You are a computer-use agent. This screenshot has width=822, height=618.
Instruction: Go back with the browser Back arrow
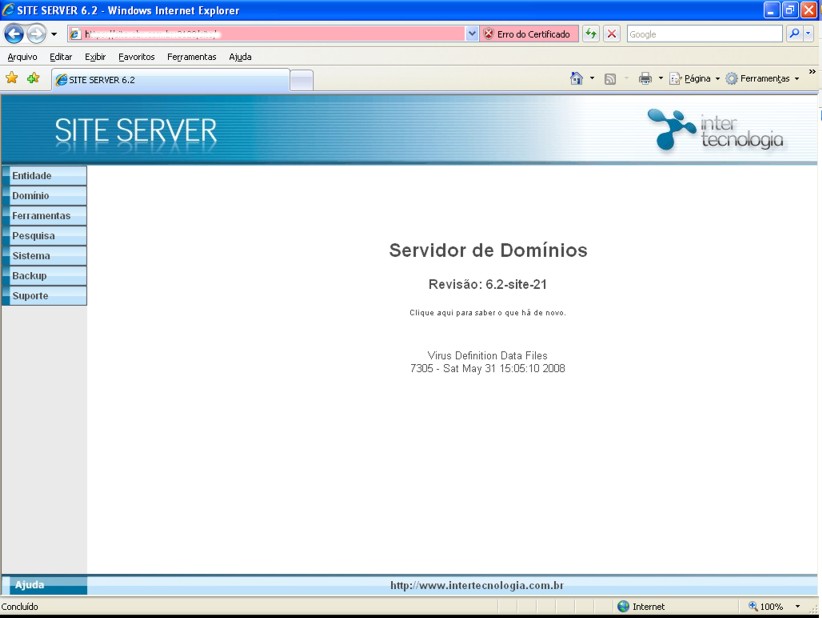14,34
